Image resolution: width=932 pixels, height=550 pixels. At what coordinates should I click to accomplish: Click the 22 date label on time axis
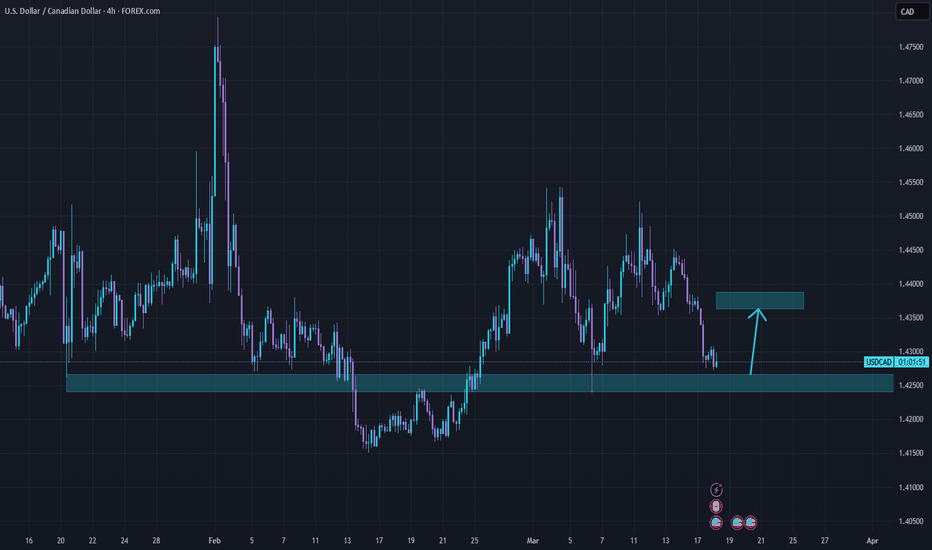coord(93,540)
